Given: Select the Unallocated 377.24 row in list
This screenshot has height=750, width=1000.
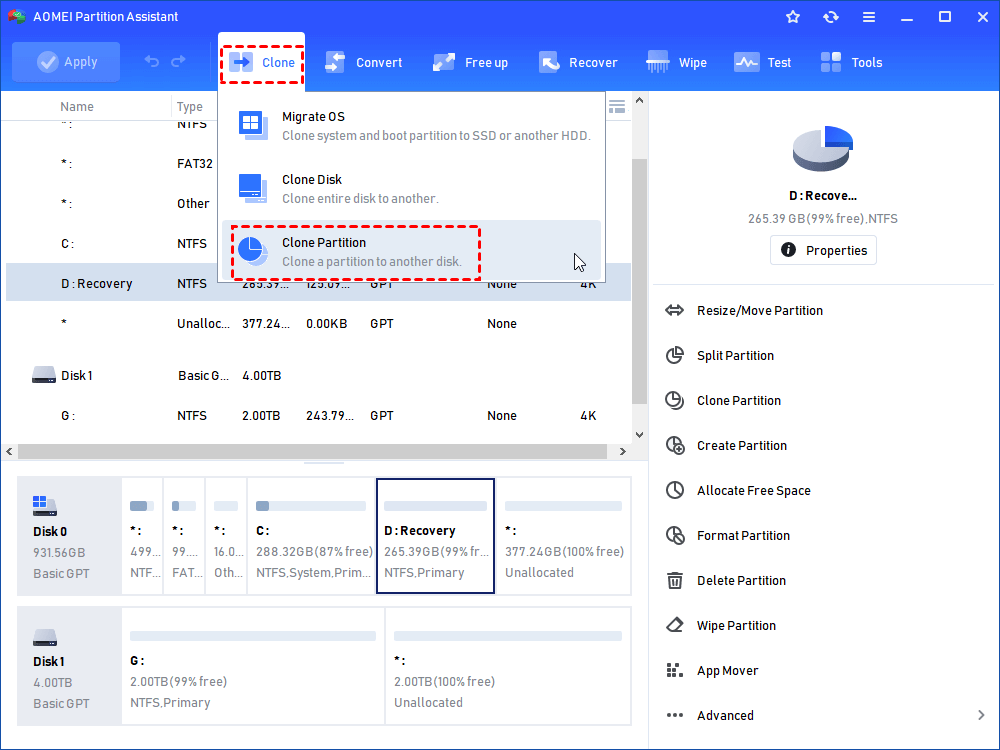Looking at the screenshot, I should pyautogui.click(x=318, y=324).
